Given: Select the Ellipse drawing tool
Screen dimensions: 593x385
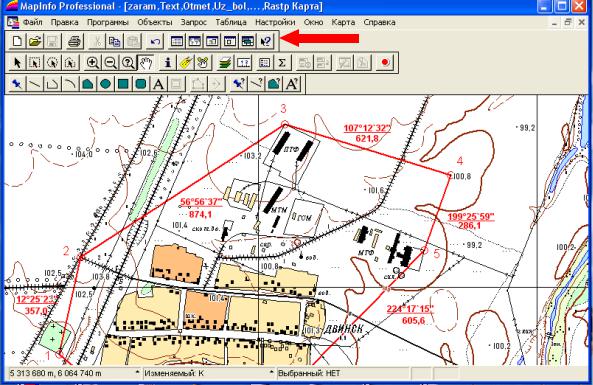Looking at the screenshot, I should click(106, 84).
